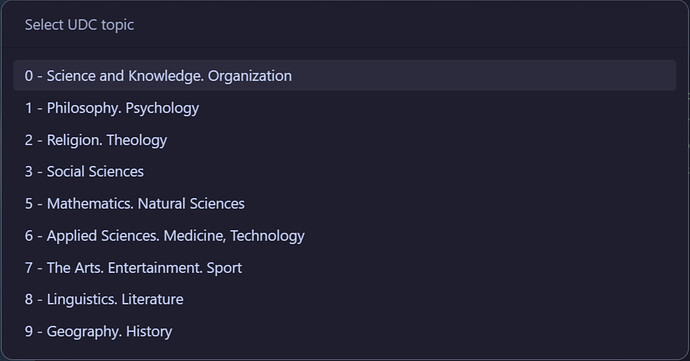This screenshot has width=690, height=361.
Task: Pick '7 - The Arts. Entertainment. Sport'
Action: click(345, 268)
